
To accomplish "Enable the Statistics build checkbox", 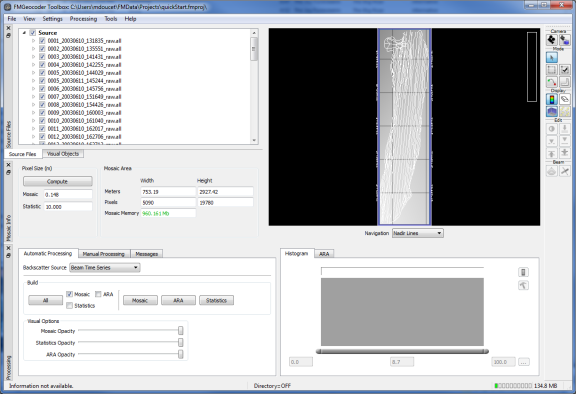I will point(69,306).
